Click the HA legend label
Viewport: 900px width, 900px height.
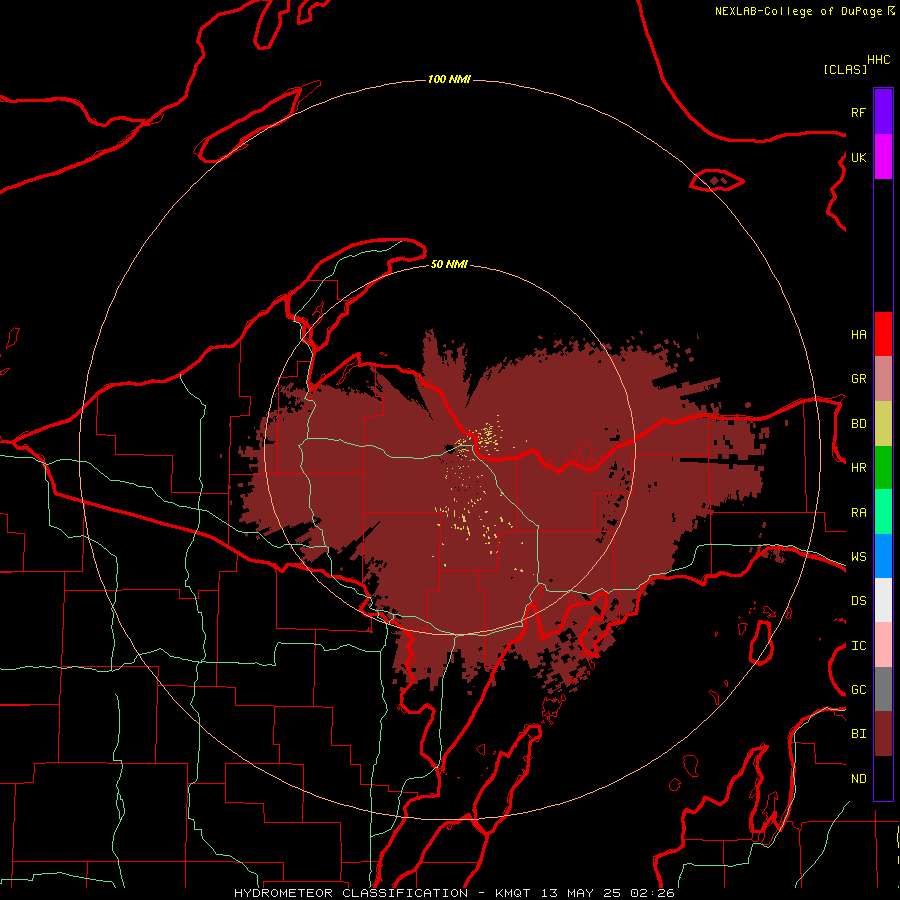tap(859, 334)
